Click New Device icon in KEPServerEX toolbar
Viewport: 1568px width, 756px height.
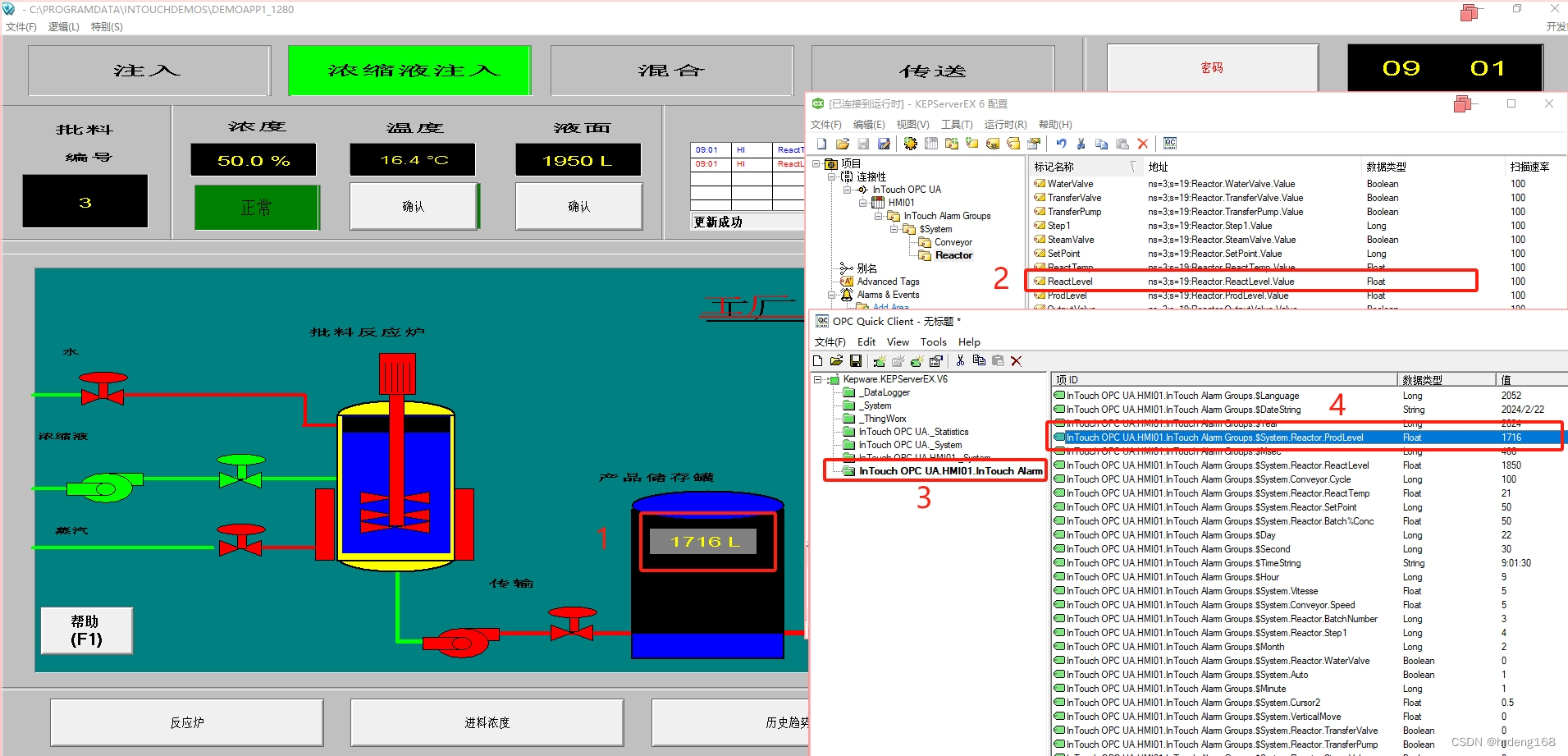point(931,144)
